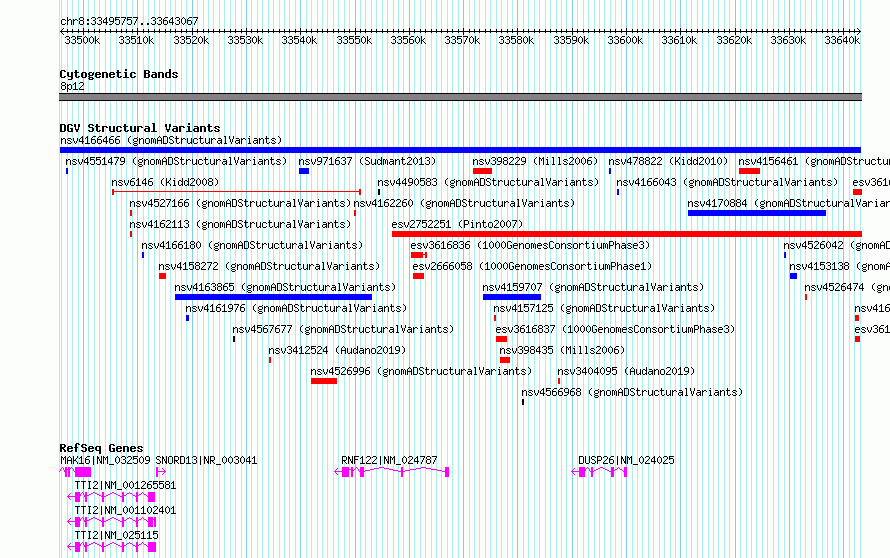Screen dimensions: 890x558
Task: Click the nsv971637 (Sudmant2013) label
Action: [x=367, y=161]
